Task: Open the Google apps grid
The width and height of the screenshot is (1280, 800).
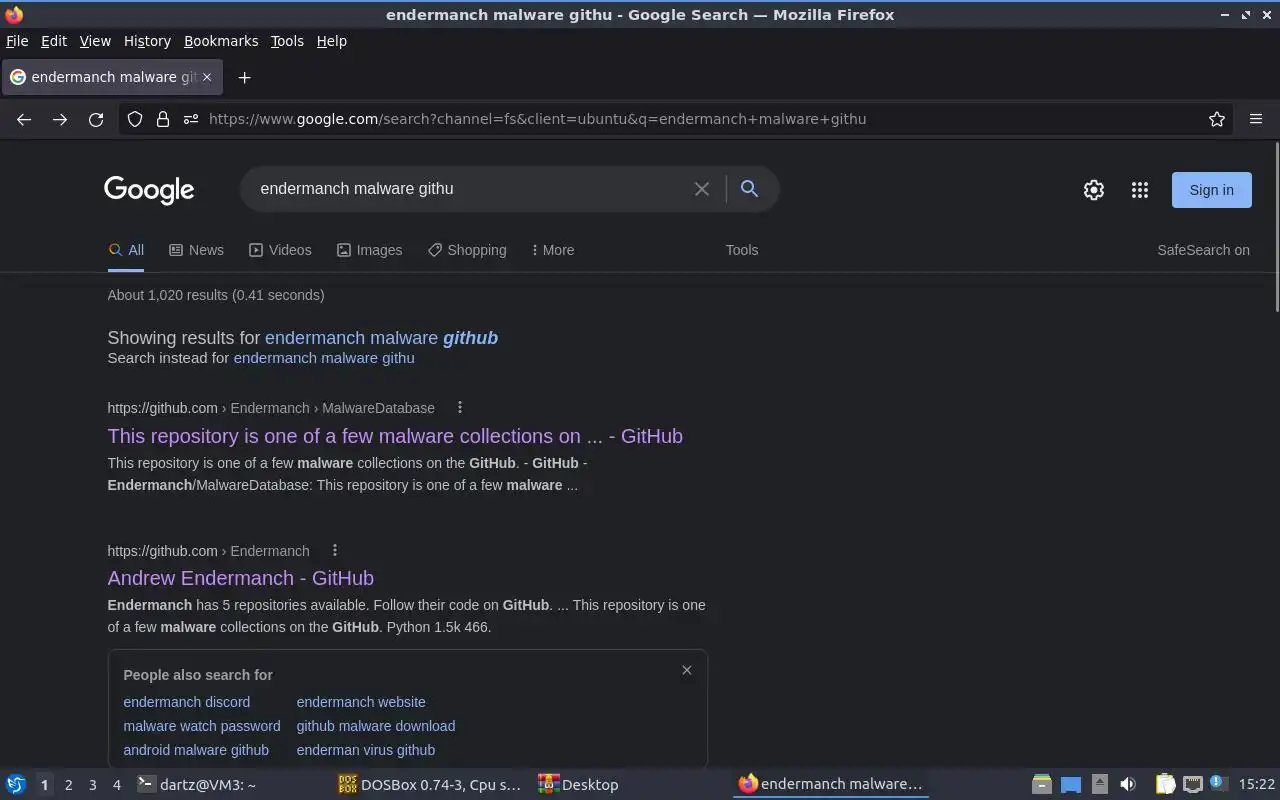Action: click(1140, 190)
